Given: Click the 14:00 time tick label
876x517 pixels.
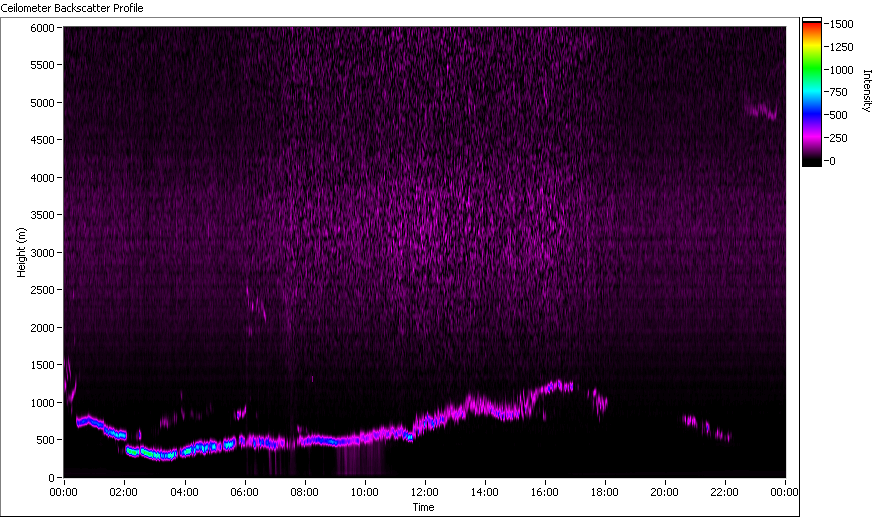Looking at the screenshot, I should tap(485, 492).
